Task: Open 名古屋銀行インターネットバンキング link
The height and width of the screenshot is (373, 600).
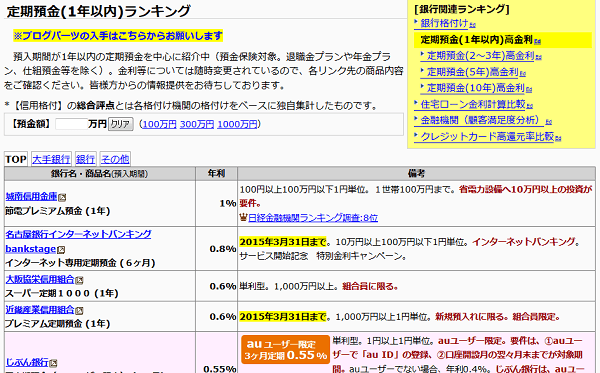Action: [78, 234]
